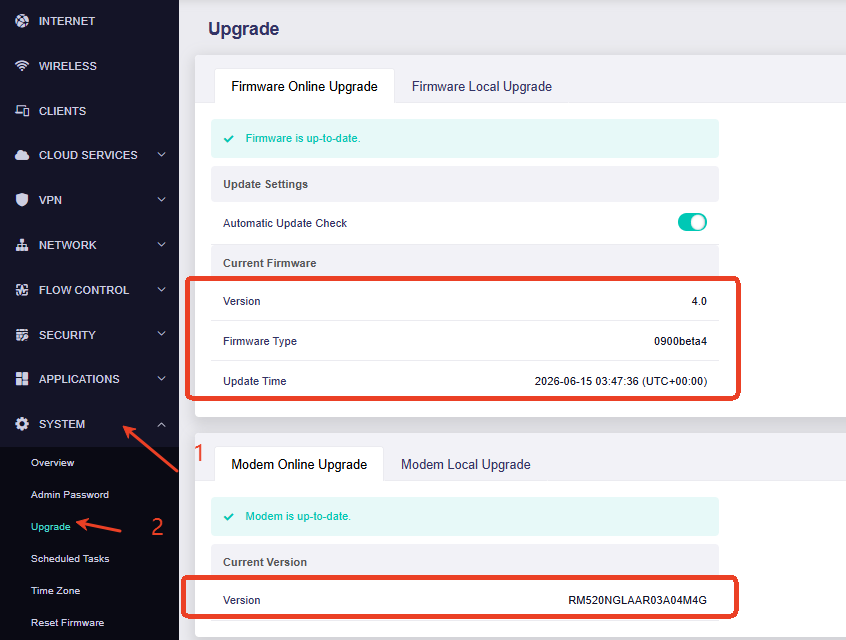Click the Wireless wifi icon
846x640 pixels.
point(22,66)
